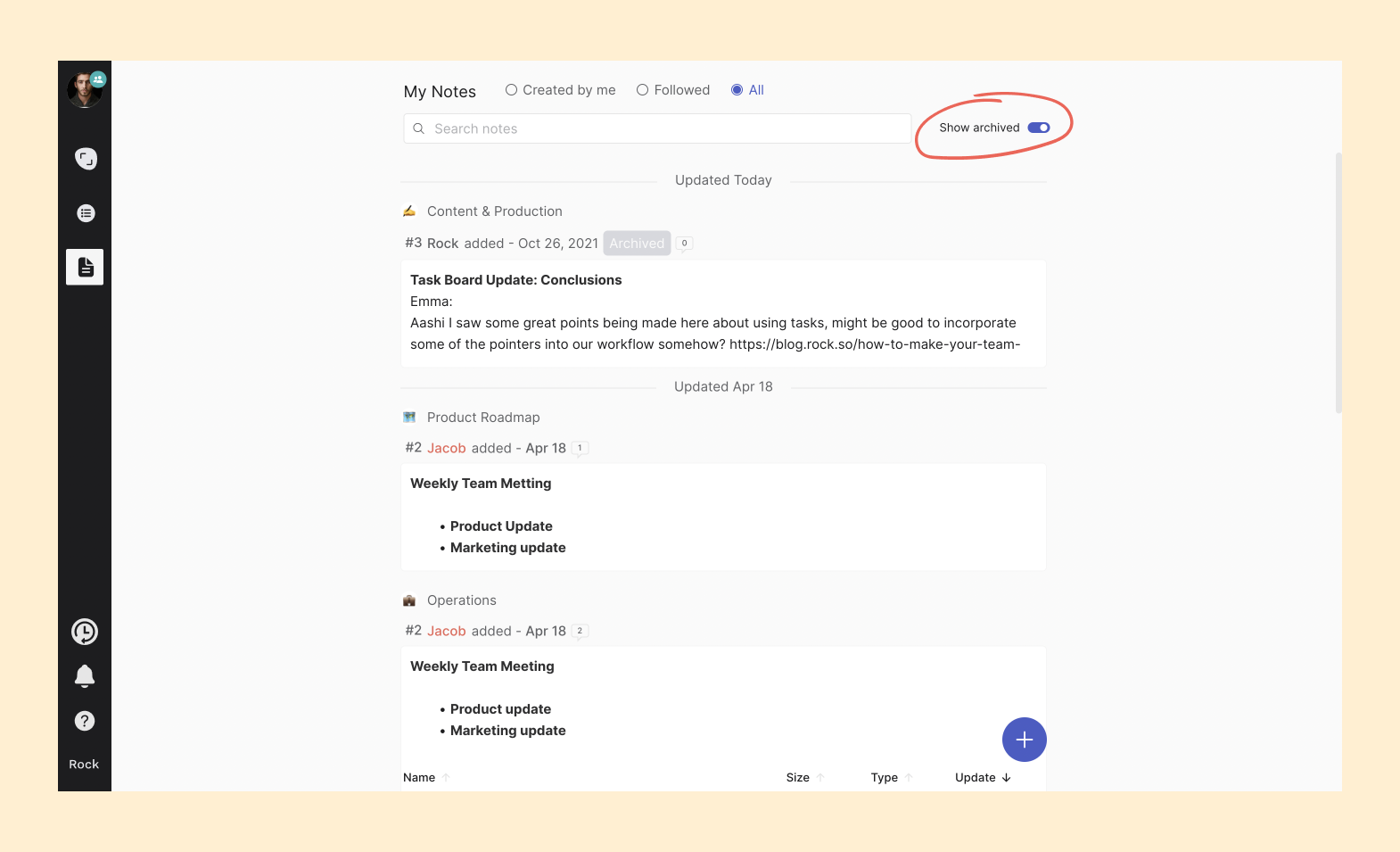Open the Content & Production space link
The height and width of the screenshot is (852, 1400).
click(494, 211)
